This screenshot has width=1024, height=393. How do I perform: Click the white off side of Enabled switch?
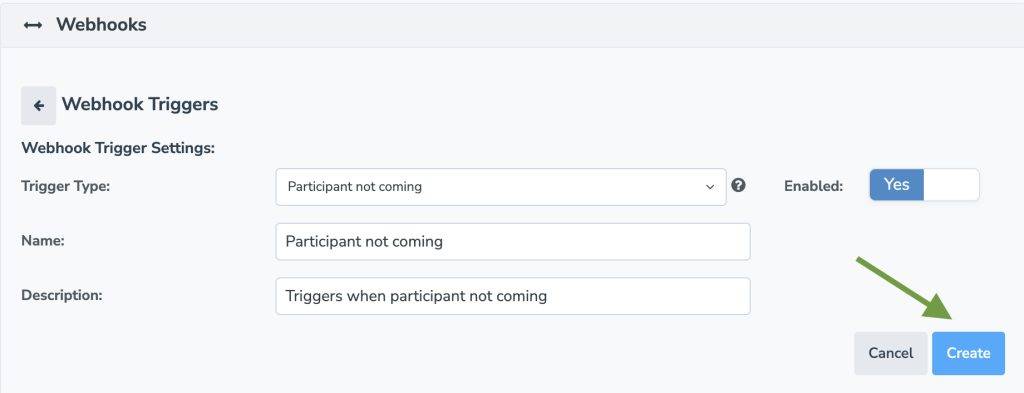click(952, 185)
